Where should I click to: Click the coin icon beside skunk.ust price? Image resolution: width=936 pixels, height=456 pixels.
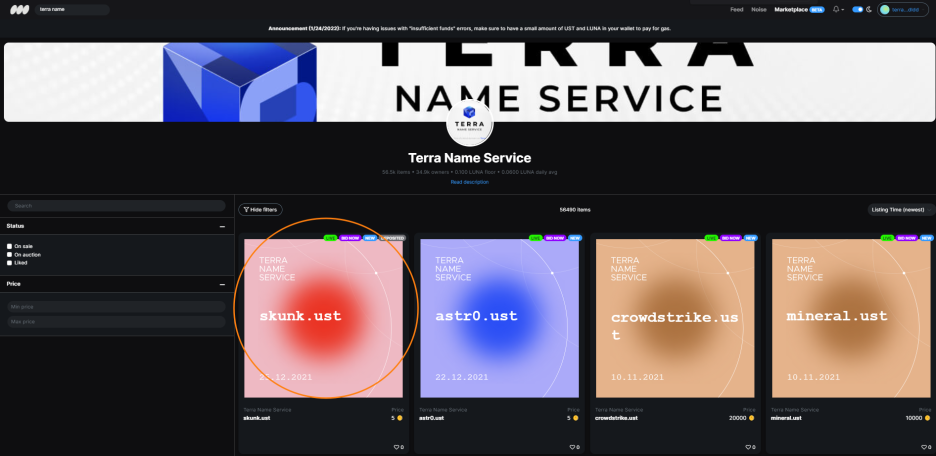400,418
